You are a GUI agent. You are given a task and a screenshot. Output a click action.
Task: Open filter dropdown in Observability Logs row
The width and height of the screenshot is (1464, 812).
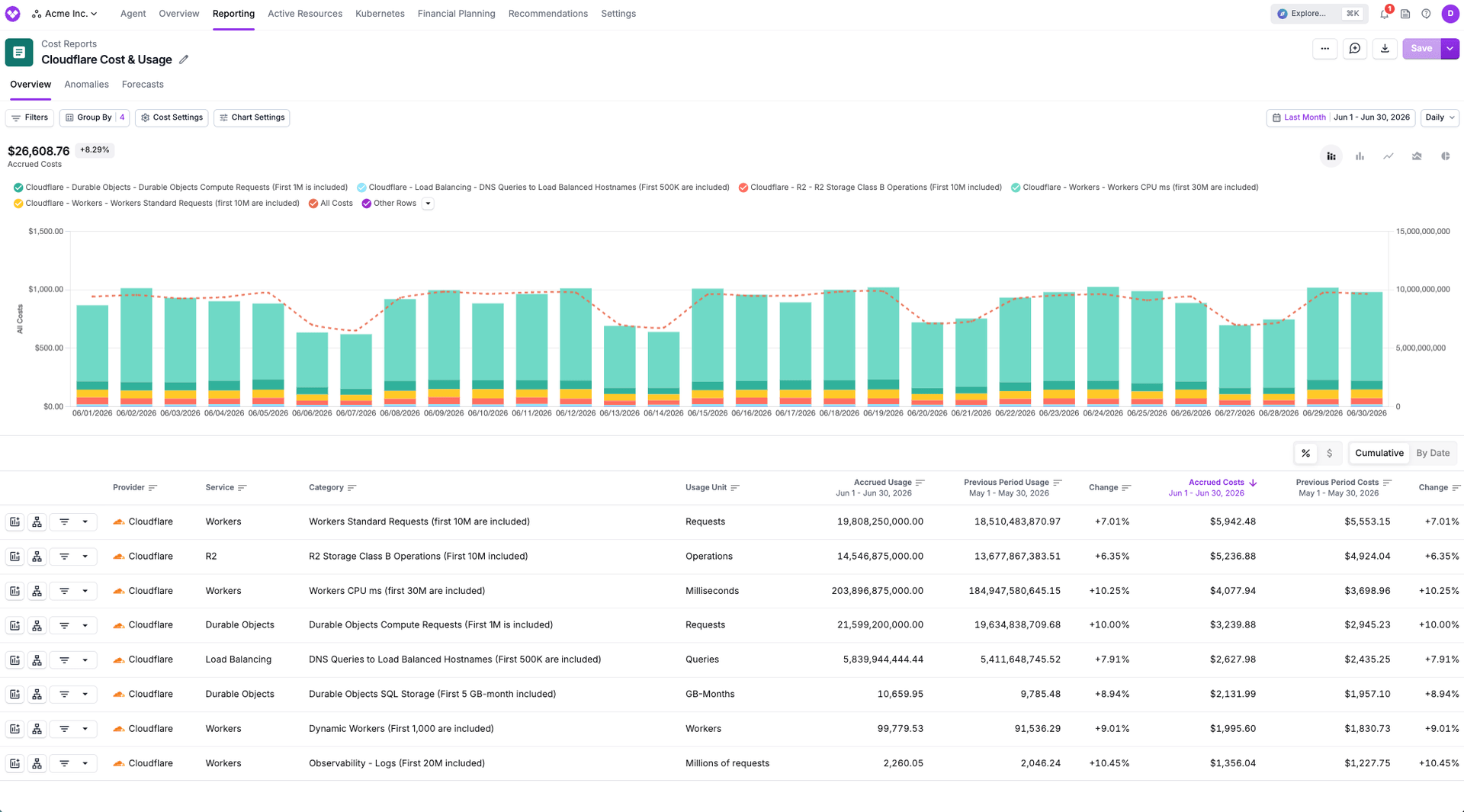coord(73,763)
